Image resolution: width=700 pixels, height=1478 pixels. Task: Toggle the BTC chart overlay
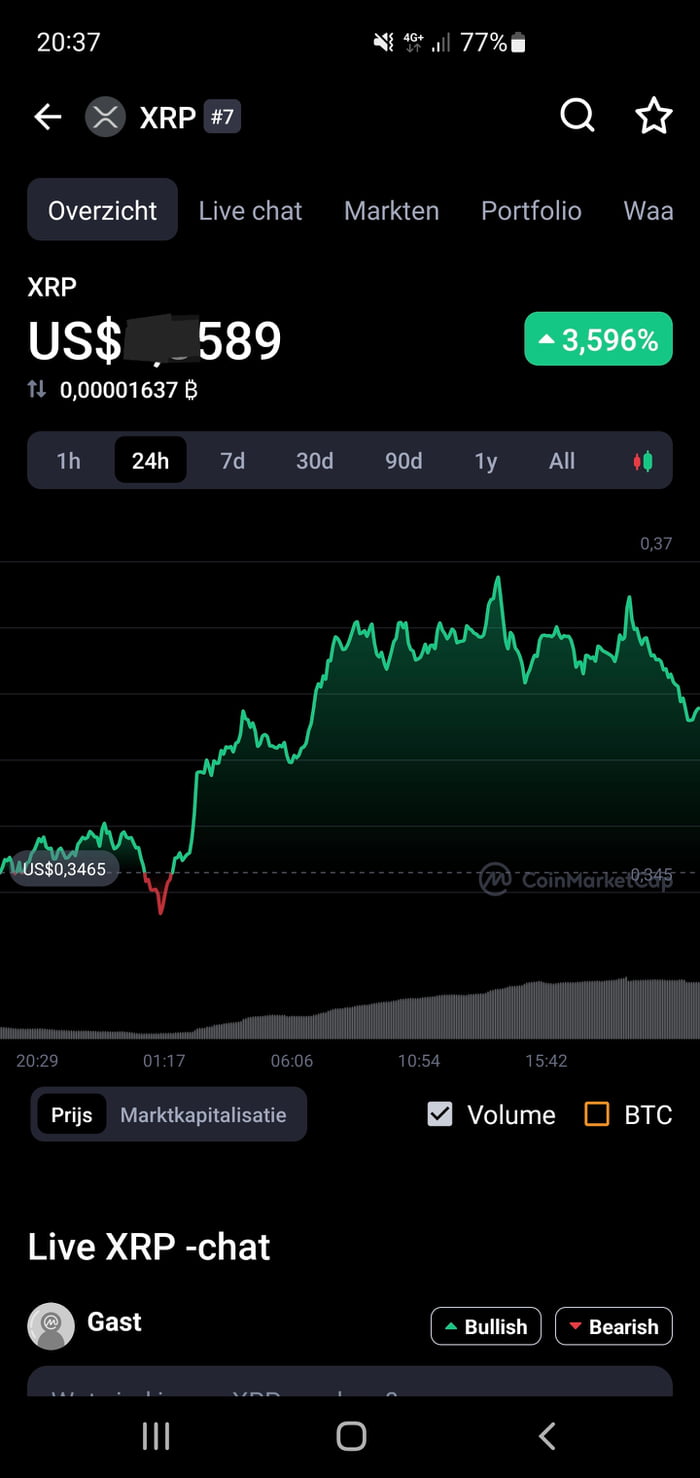tap(596, 1114)
